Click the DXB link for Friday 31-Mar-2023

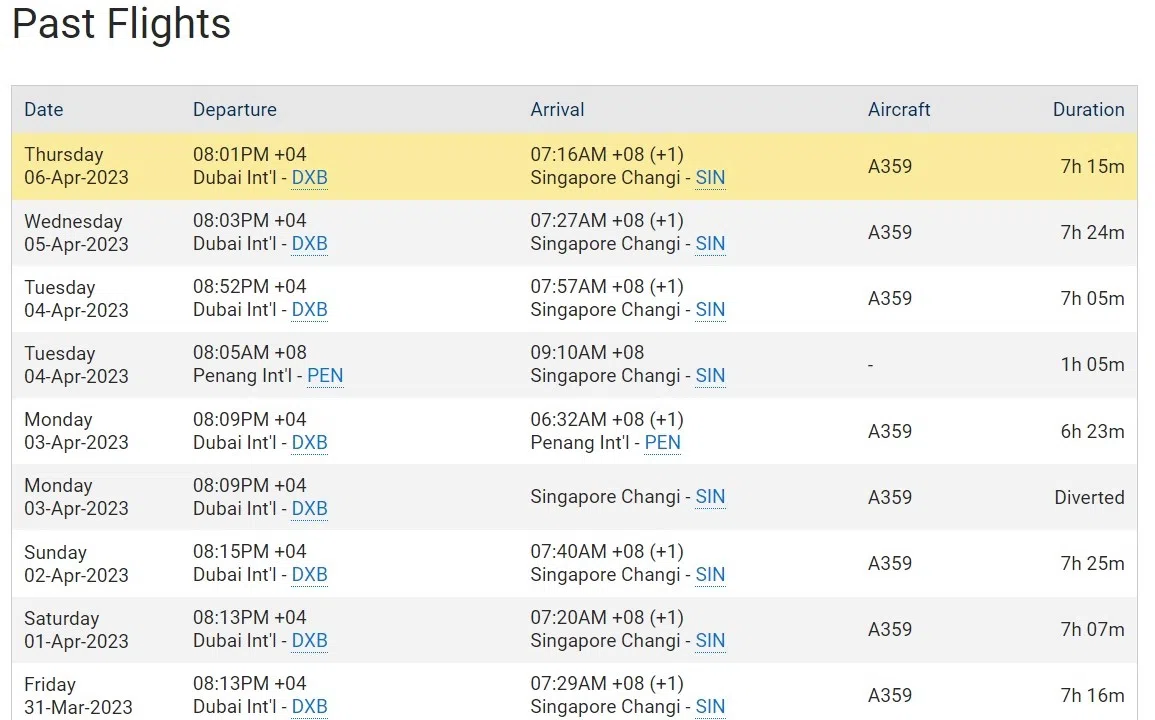(x=309, y=706)
